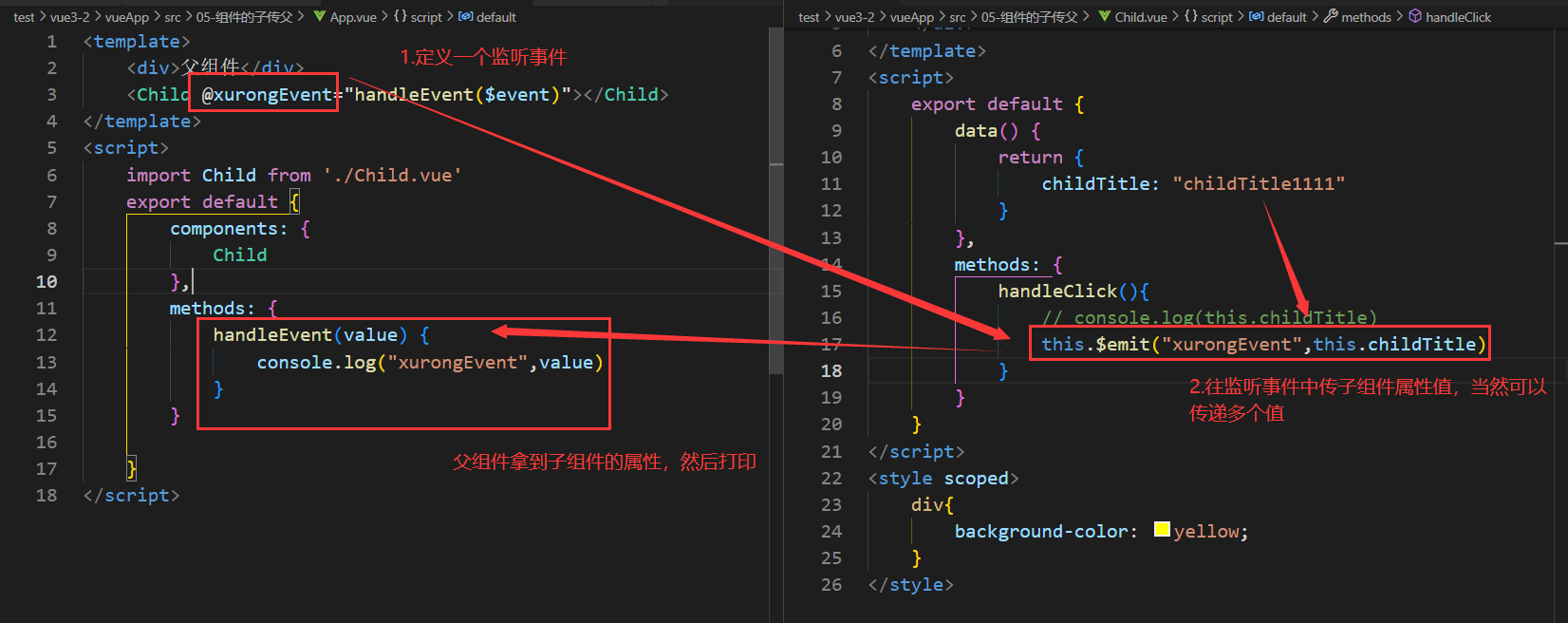Click 'export default {' on Child.vue line 8

coord(998,104)
